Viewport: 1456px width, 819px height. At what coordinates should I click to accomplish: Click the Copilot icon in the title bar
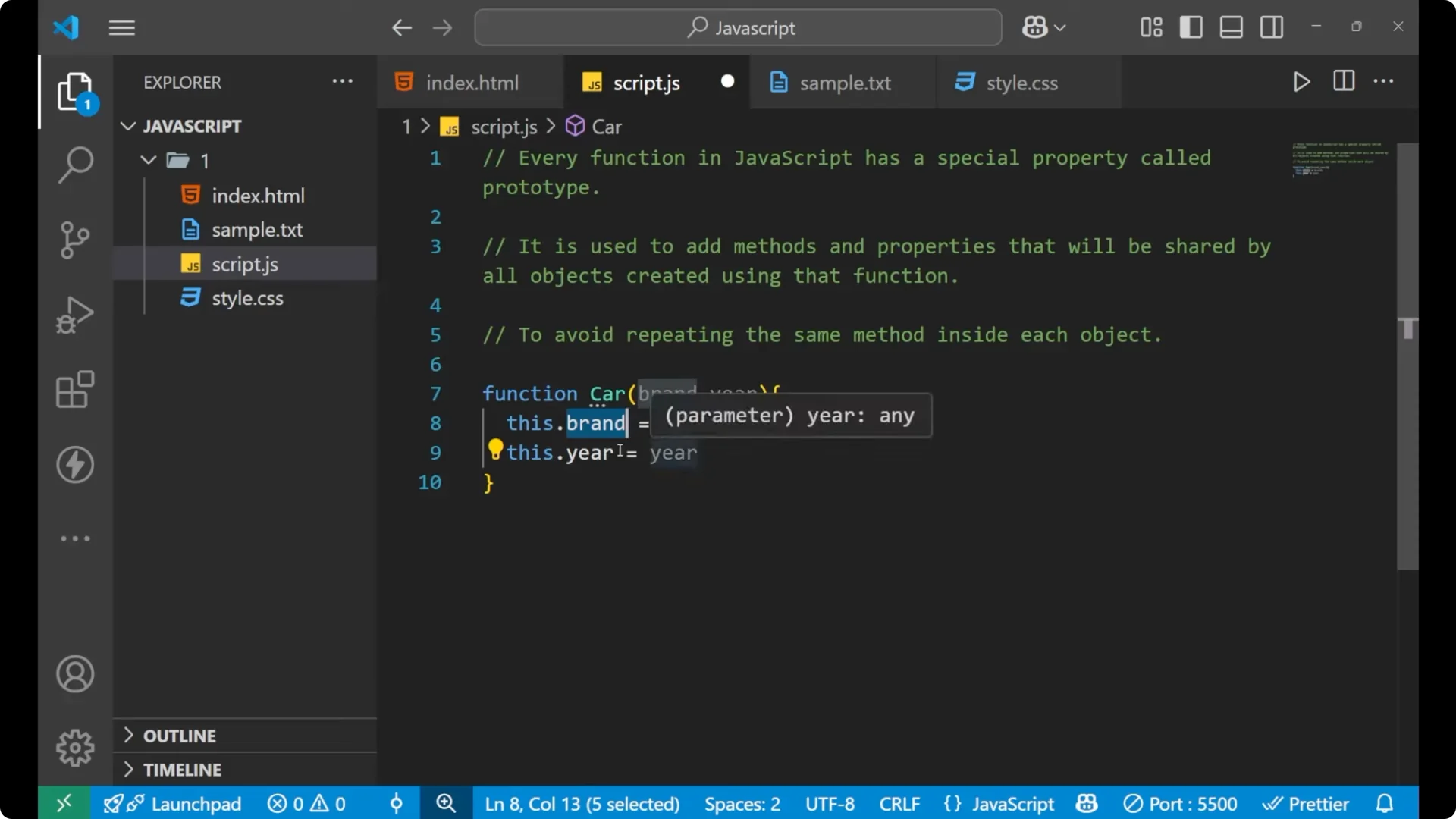(1034, 27)
